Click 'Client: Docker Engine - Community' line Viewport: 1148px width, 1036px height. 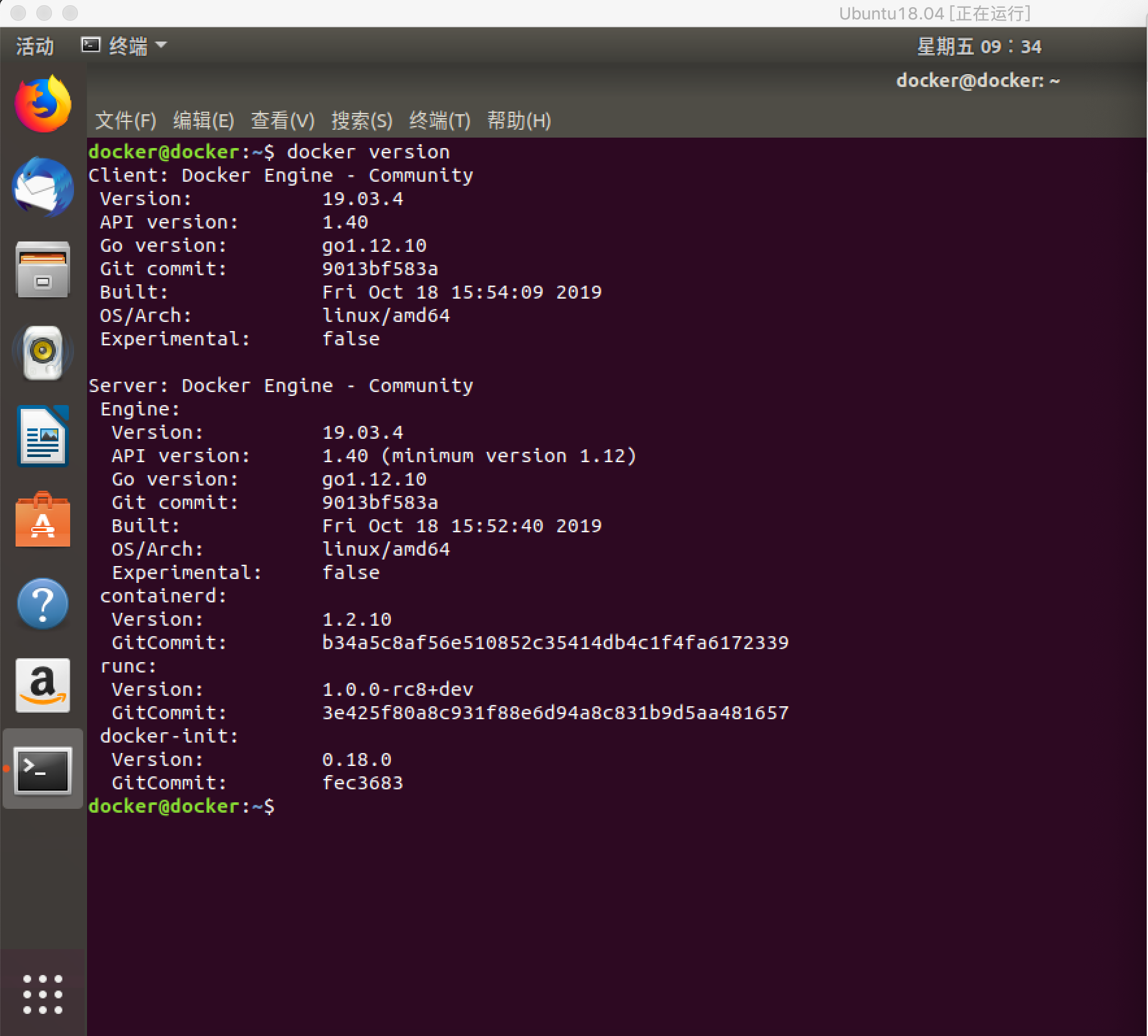coord(281,175)
